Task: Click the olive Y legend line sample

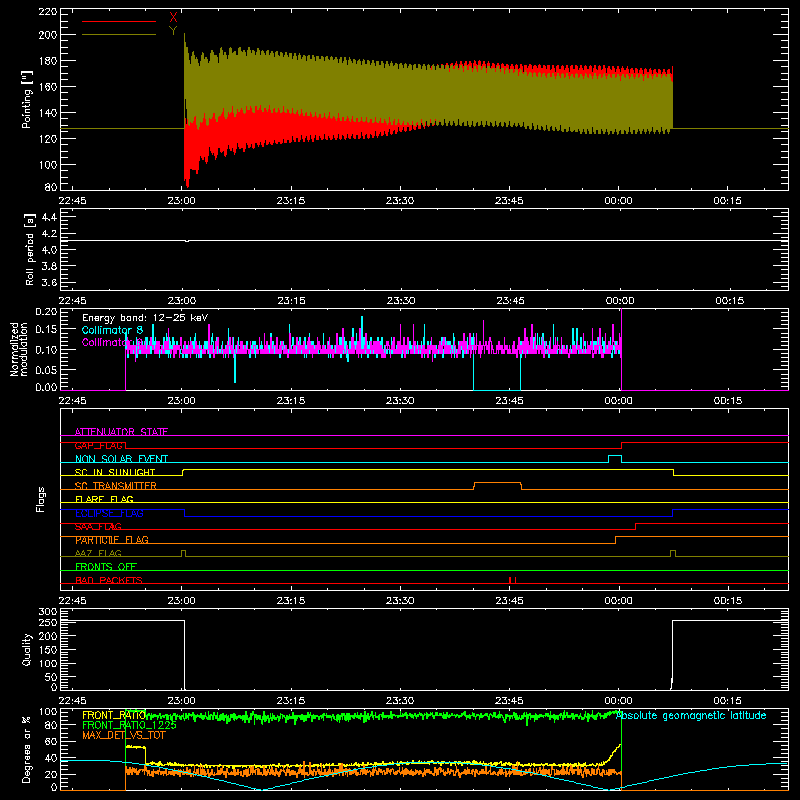Action: tap(119, 34)
